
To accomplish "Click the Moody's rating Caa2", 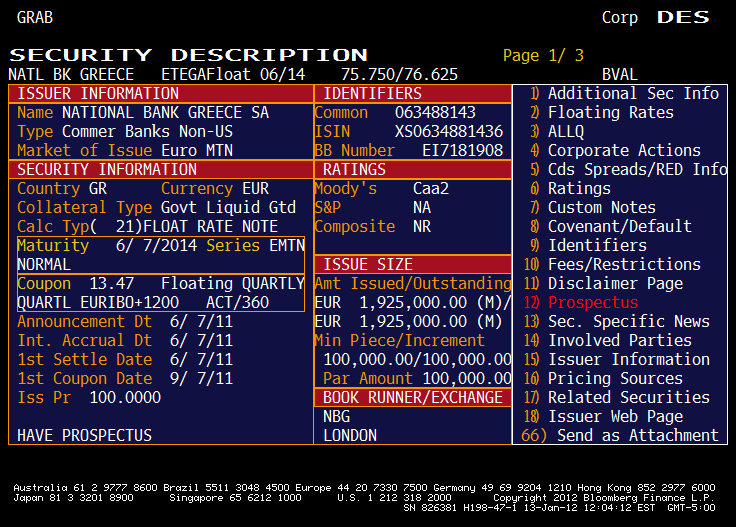I will coord(431,189).
